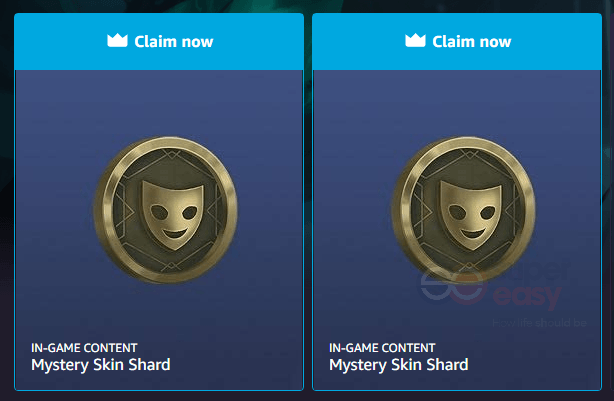Viewport: 614px width, 401px height.
Task: Click the Super Easy watermark logo circles
Action: 453,285
